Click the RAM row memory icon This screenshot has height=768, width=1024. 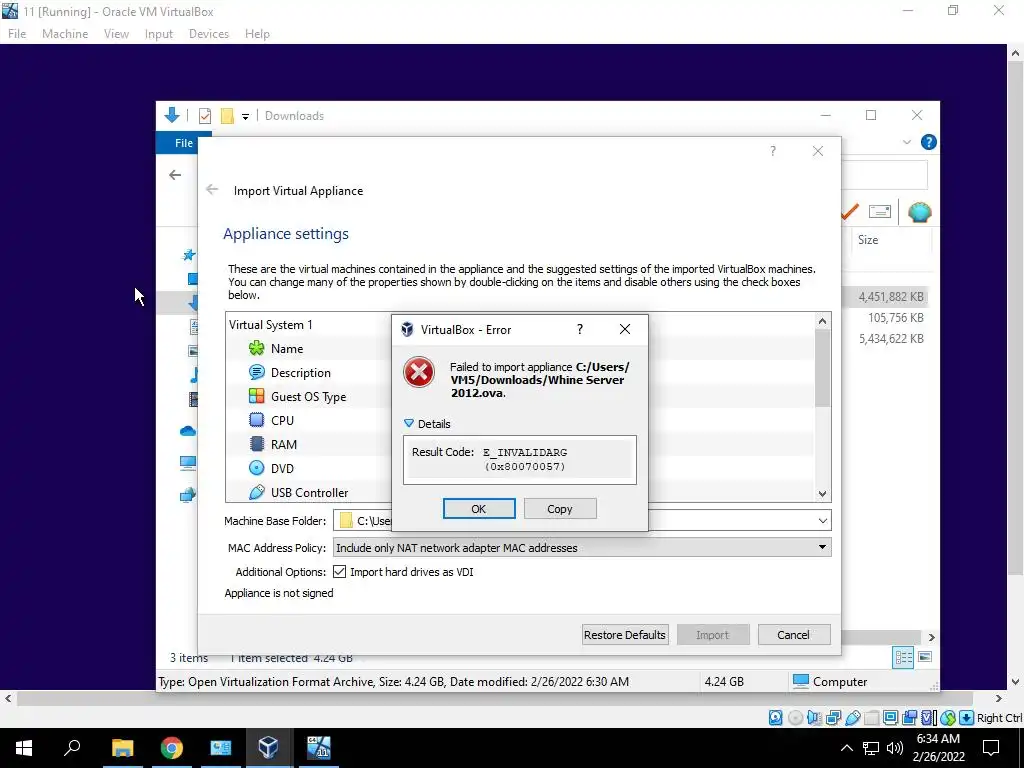click(257, 444)
